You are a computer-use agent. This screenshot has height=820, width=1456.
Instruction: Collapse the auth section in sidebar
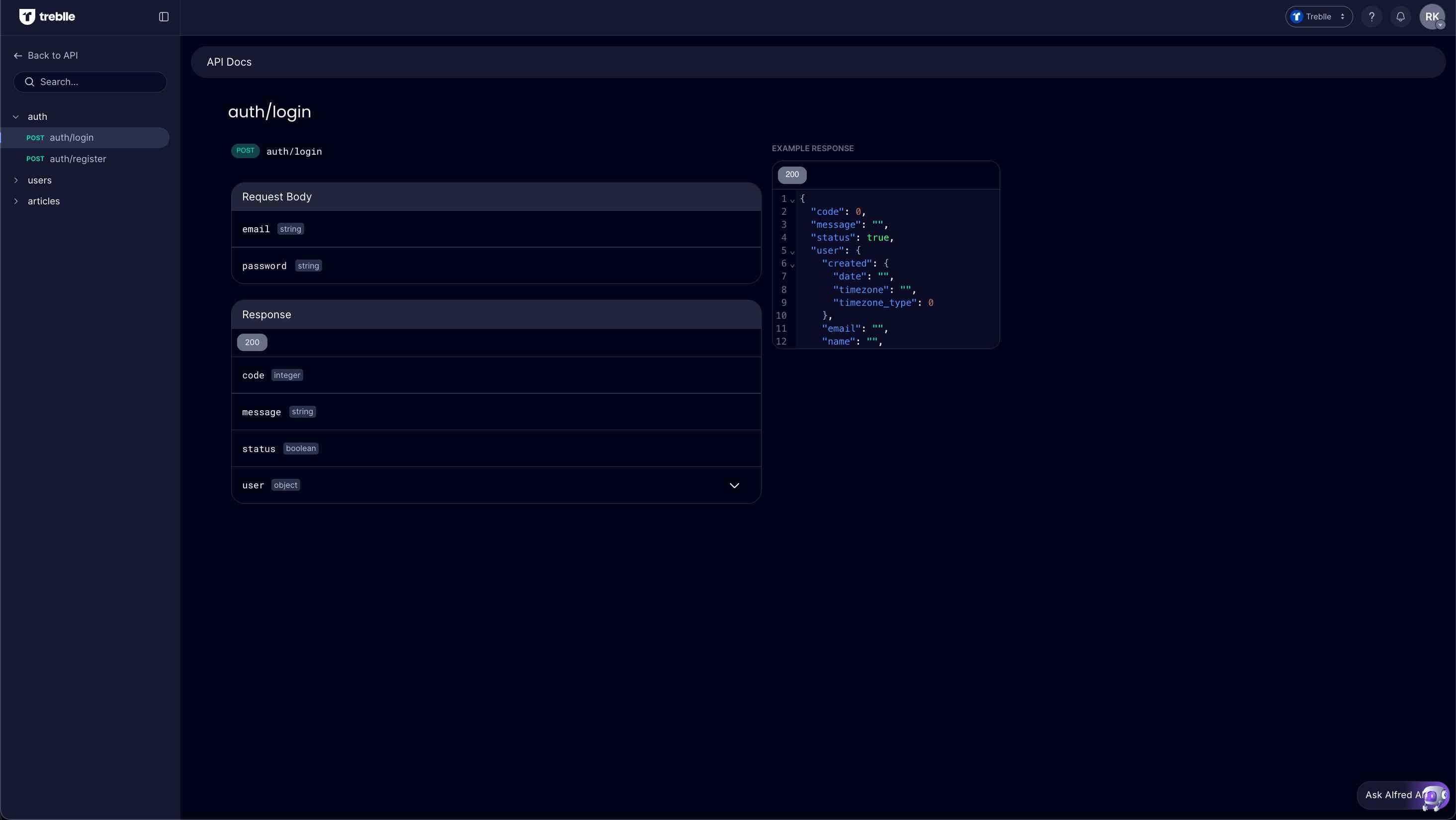pyautogui.click(x=15, y=116)
